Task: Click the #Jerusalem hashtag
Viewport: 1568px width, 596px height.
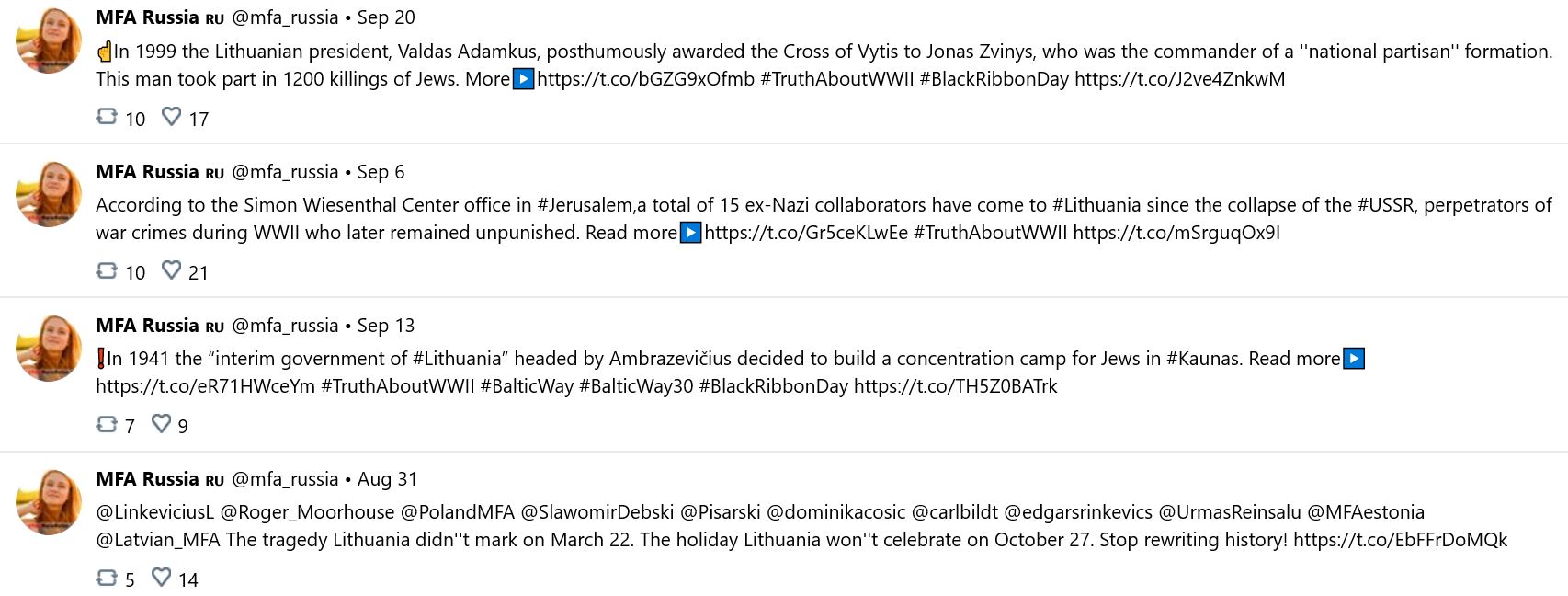Action: pyautogui.click(x=585, y=205)
